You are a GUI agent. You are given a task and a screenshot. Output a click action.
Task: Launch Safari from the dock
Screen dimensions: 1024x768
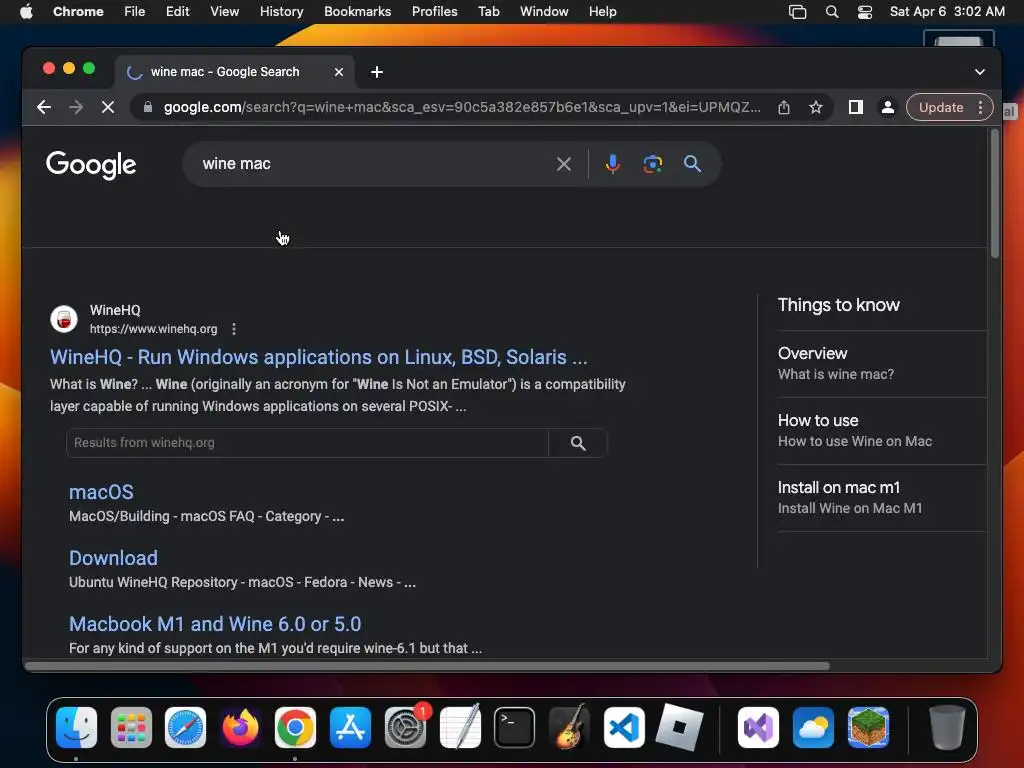pos(185,727)
